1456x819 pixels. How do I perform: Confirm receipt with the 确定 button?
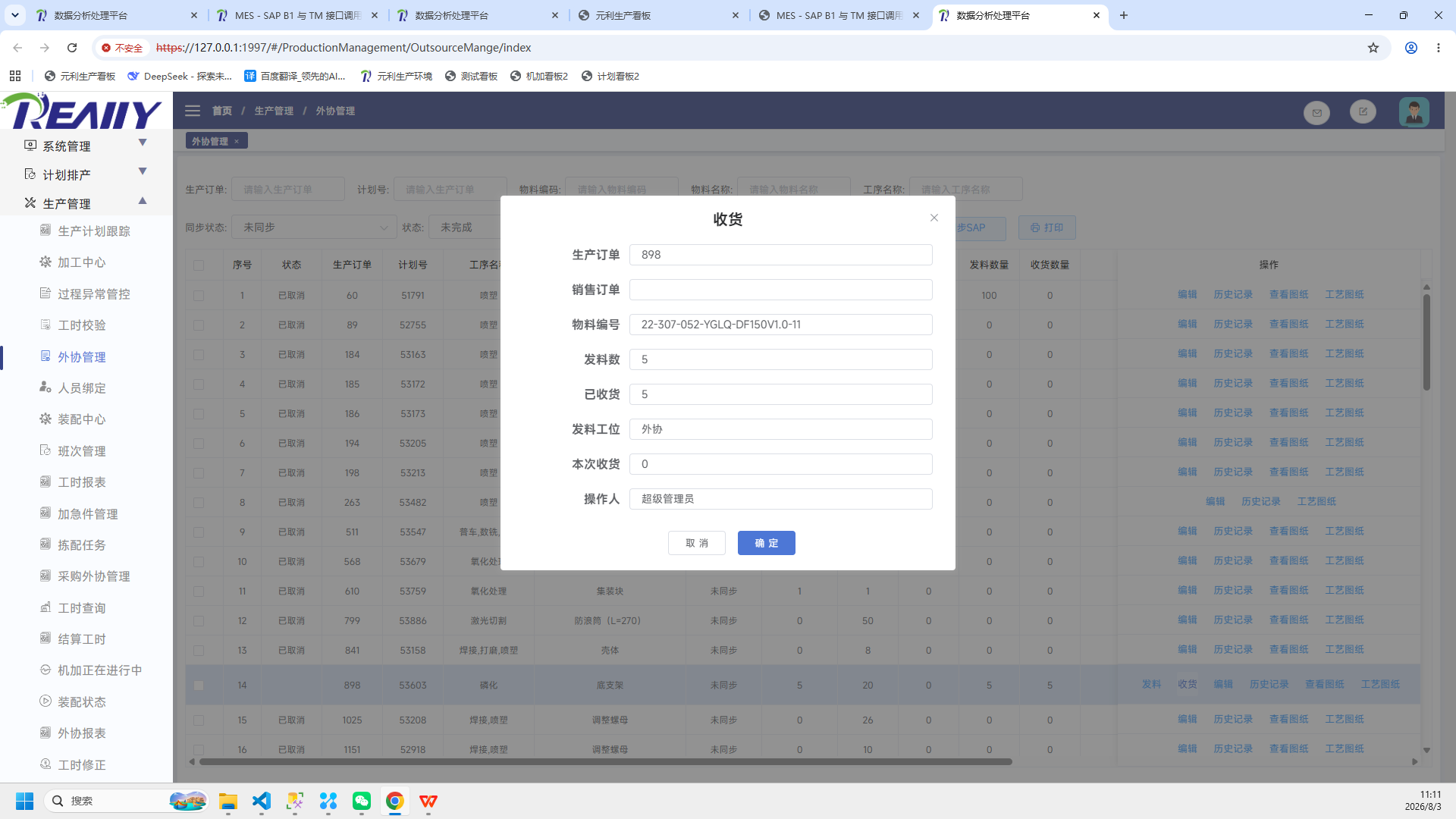click(766, 543)
